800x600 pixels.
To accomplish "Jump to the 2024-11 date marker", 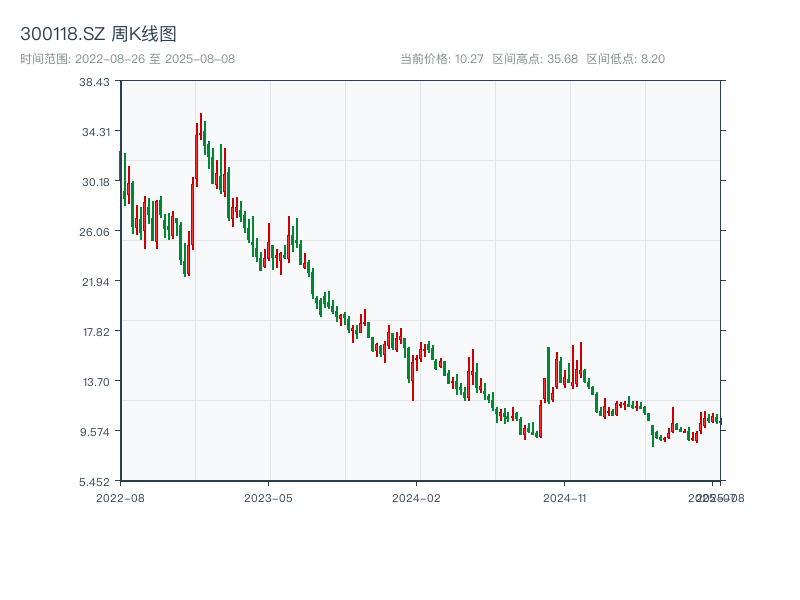I will tap(565, 497).
